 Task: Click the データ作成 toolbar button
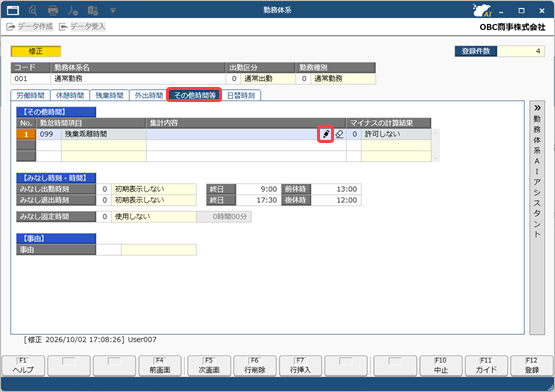[x=30, y=27]
